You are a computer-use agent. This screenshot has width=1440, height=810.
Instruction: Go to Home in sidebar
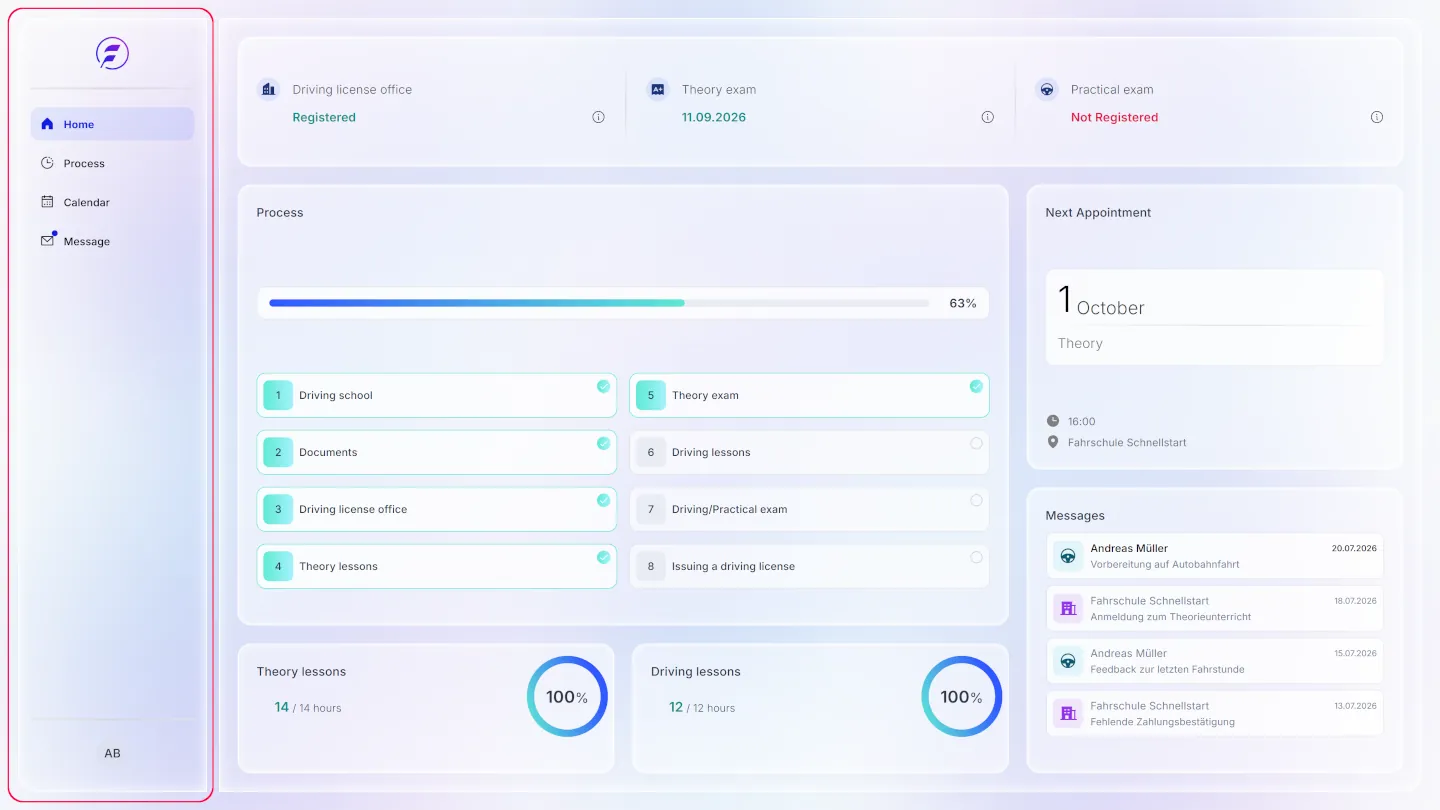[x=112, y=124]
